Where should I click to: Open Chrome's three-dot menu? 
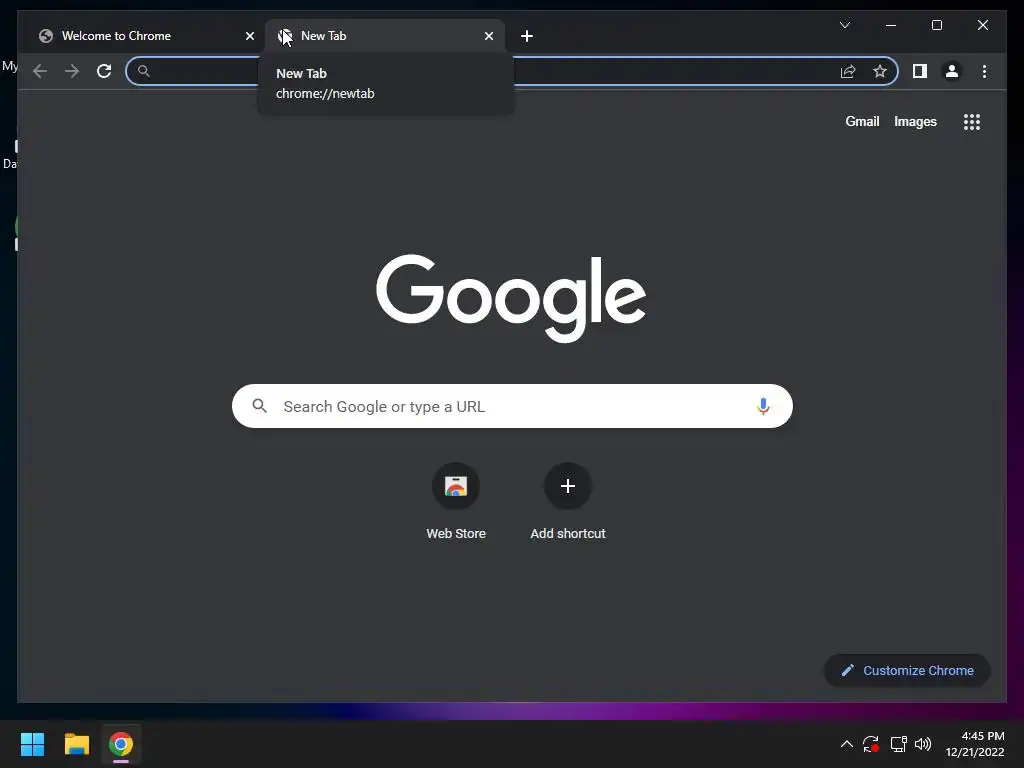point(984,71)
